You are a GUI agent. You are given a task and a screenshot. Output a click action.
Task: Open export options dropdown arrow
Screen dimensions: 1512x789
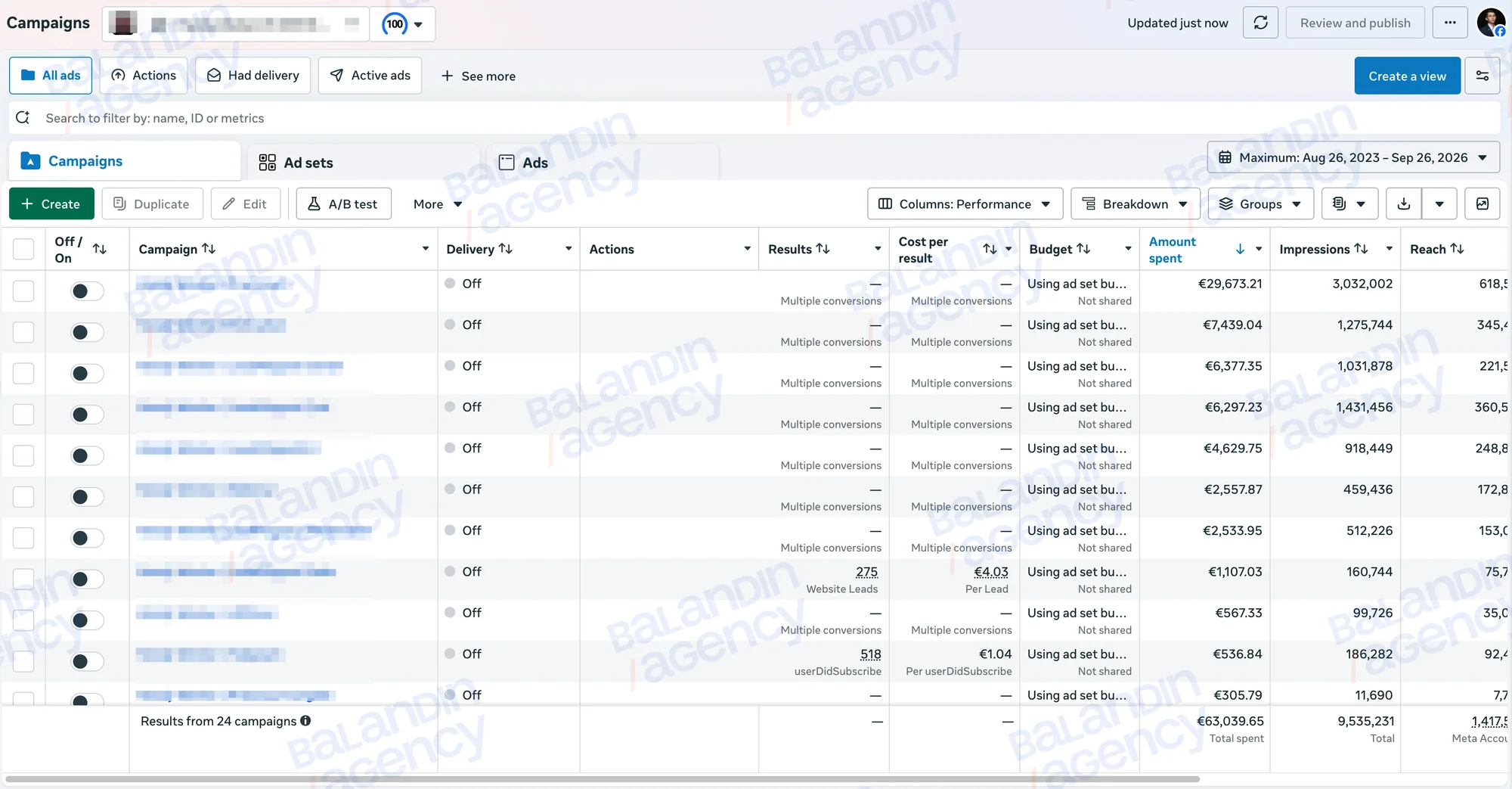[1439, 204]
